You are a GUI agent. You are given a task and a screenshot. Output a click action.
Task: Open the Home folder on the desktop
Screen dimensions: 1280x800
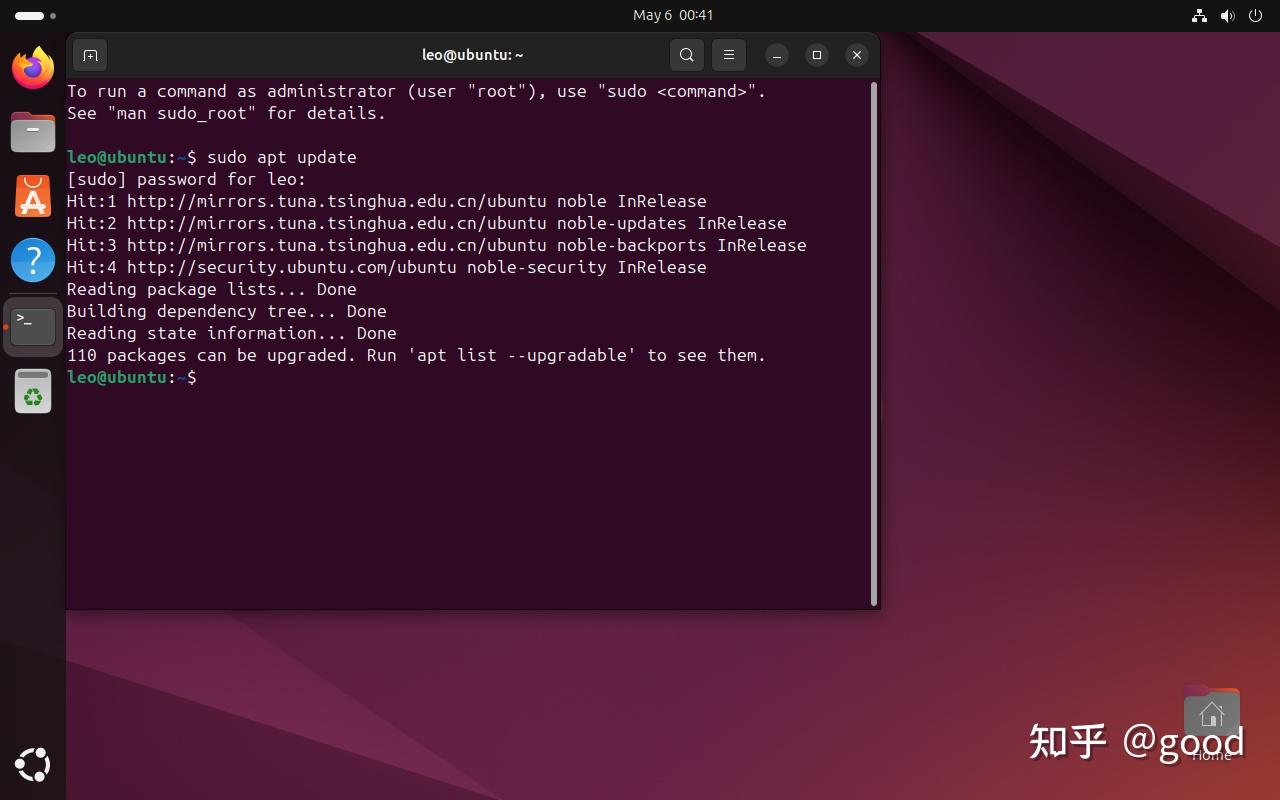[x=1211, y=712]
